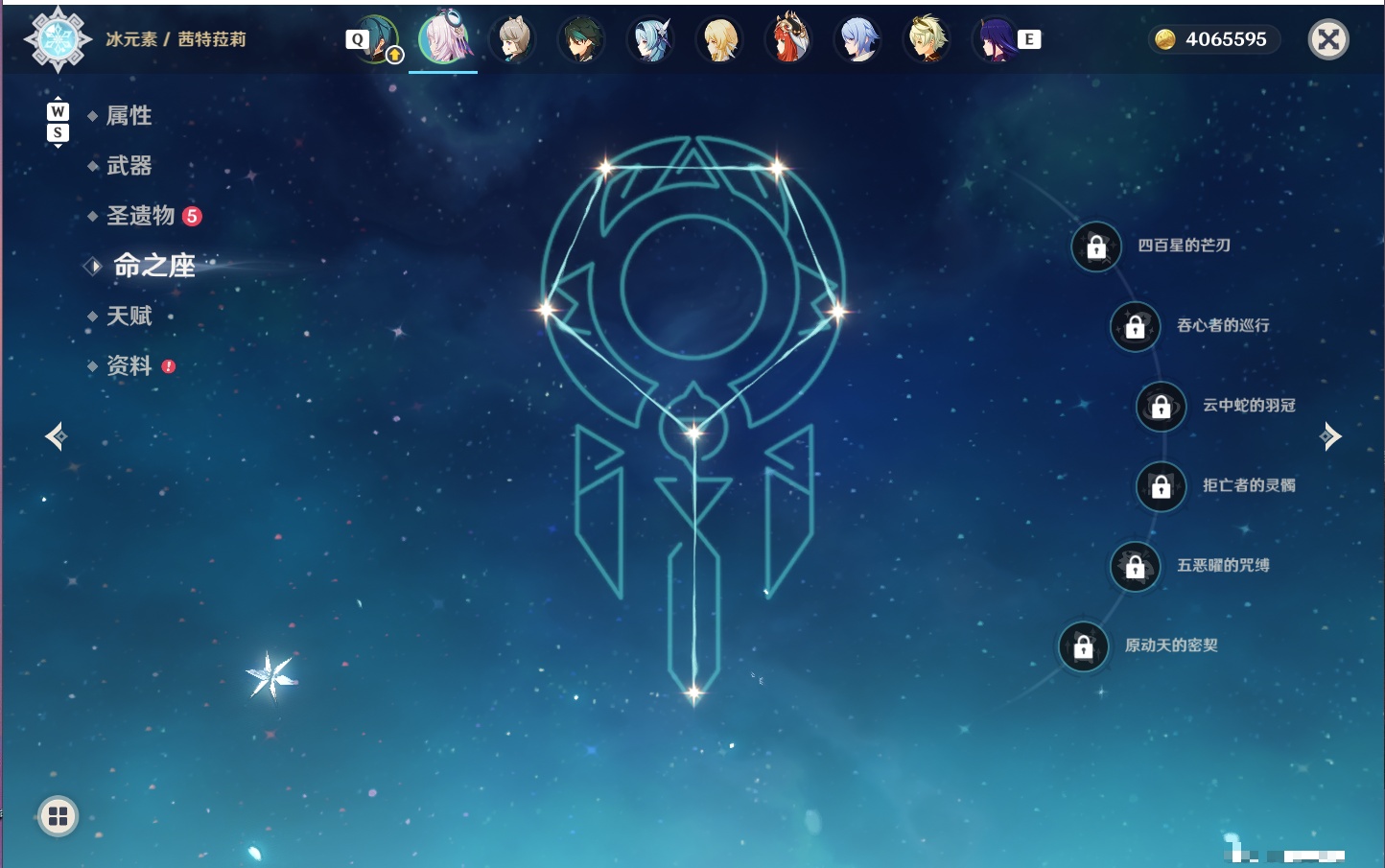1385x868 pixels.
Task: Open the lock icon for 五恶曜的咒缚
Action: coord(1136,566)
